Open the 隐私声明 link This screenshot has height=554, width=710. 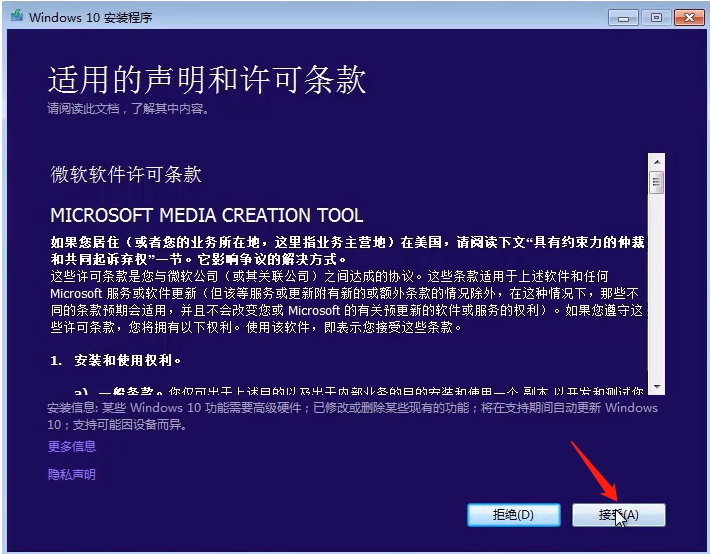point(72,475)
